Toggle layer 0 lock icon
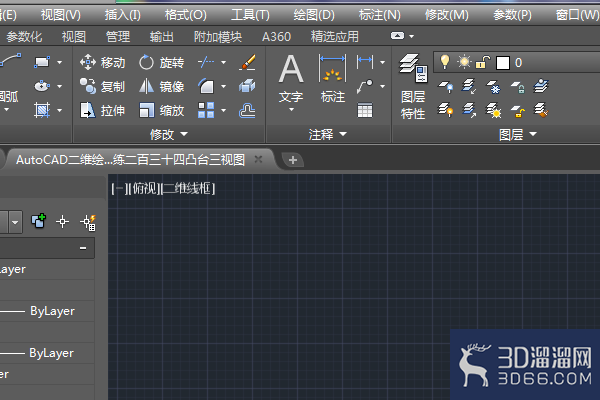Viewport: 600px width, 400px height. pyautogui.click(x=483, y=62)
